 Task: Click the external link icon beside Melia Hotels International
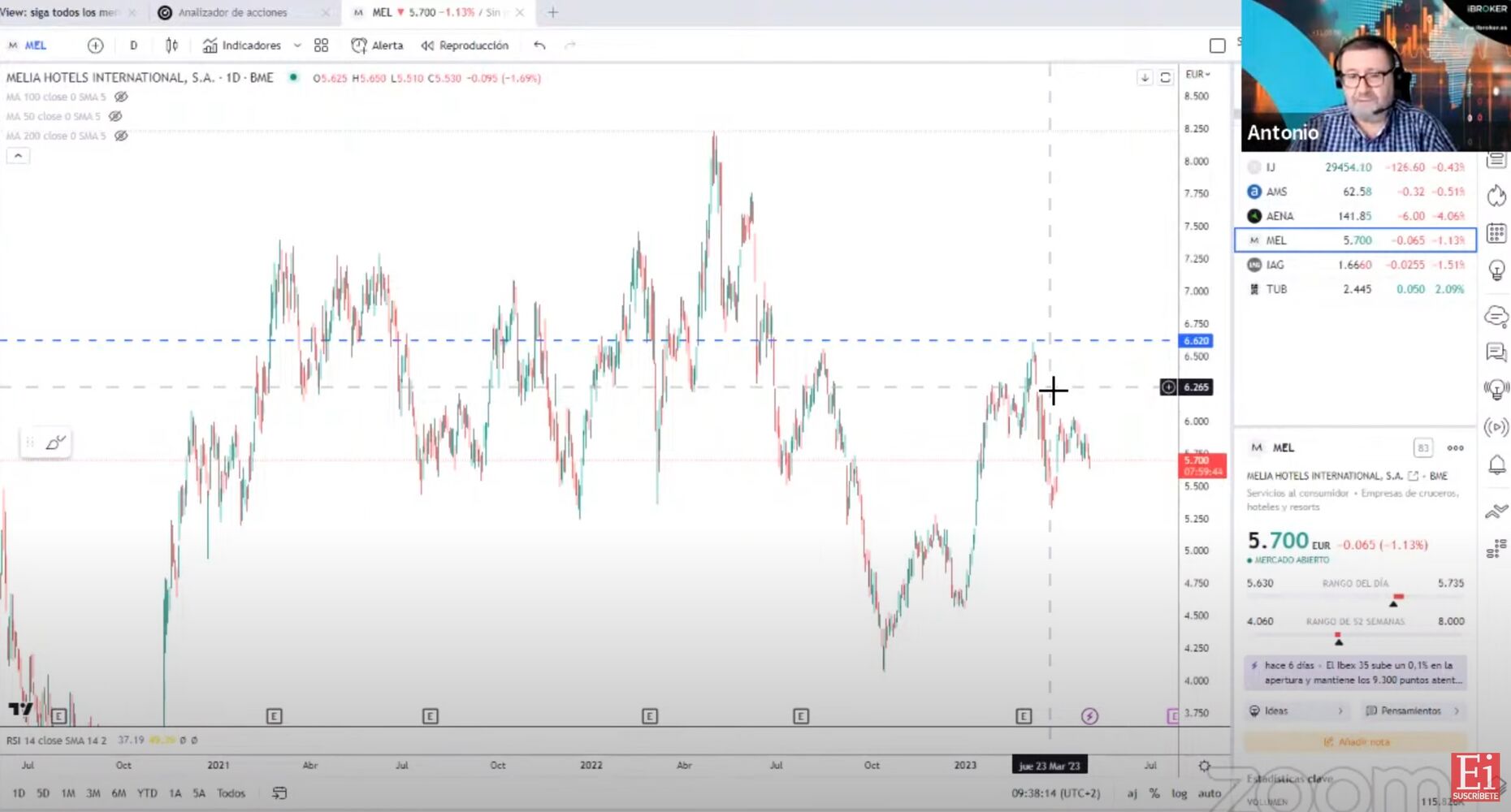tap(1413, 476)
